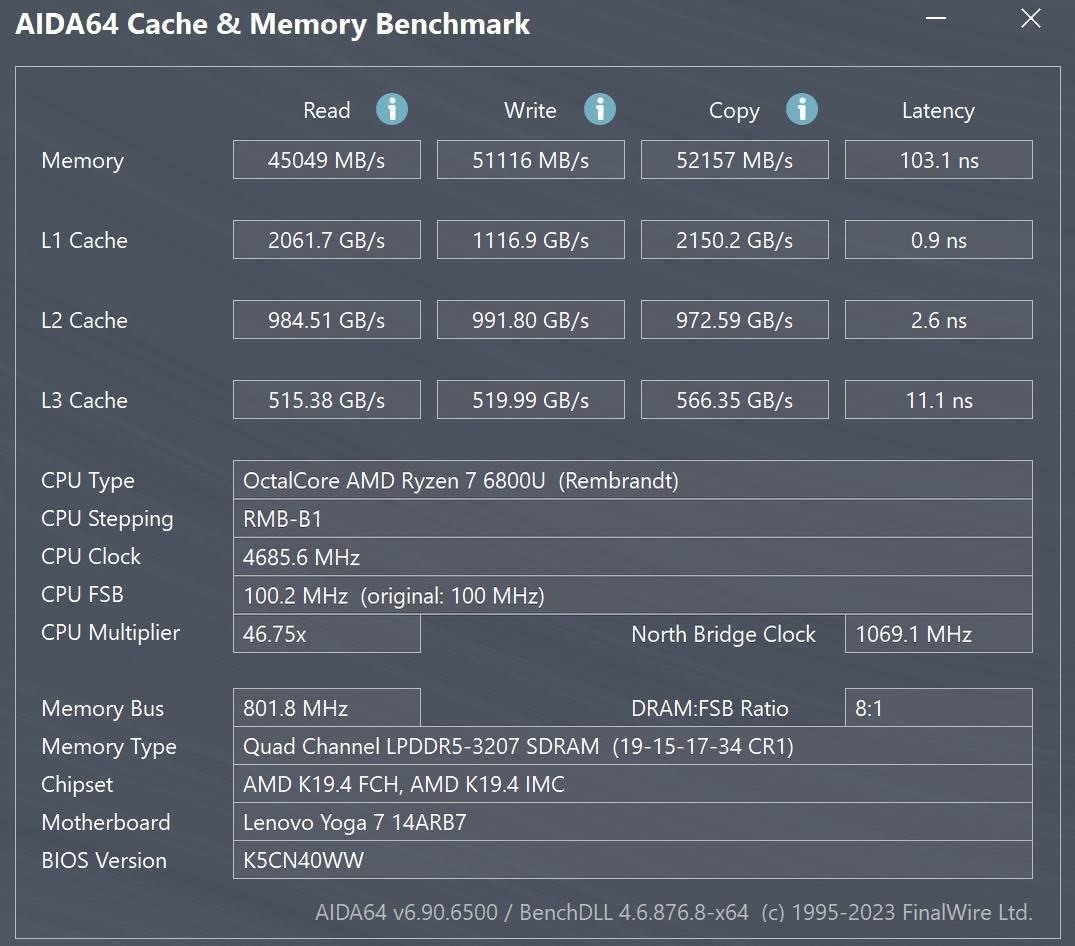Select the Memory Copy 52157 MB/s box
This screenshot has height=946, width=1075.
pos(734,160)
